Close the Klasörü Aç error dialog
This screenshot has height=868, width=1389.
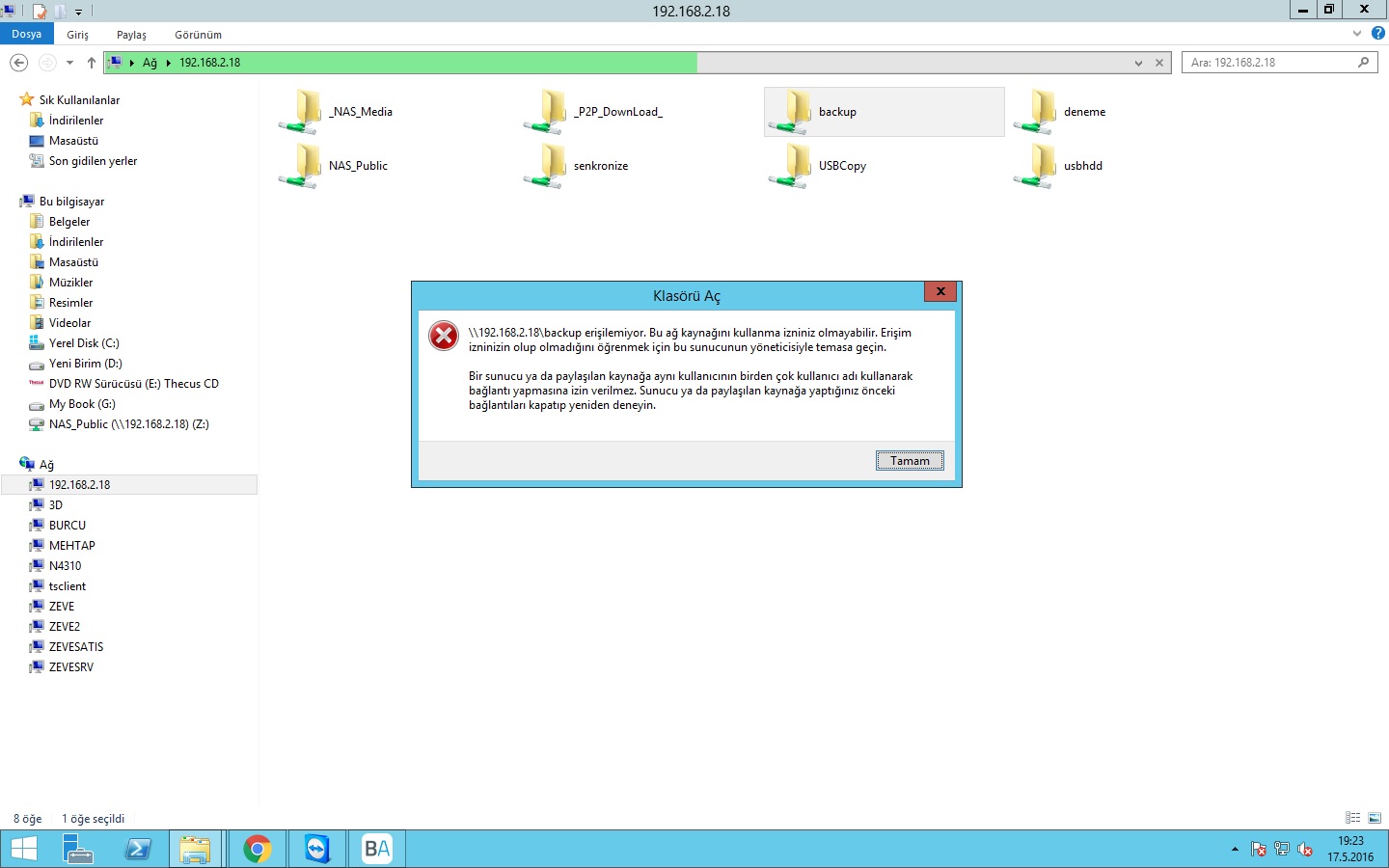pos(940,291)
